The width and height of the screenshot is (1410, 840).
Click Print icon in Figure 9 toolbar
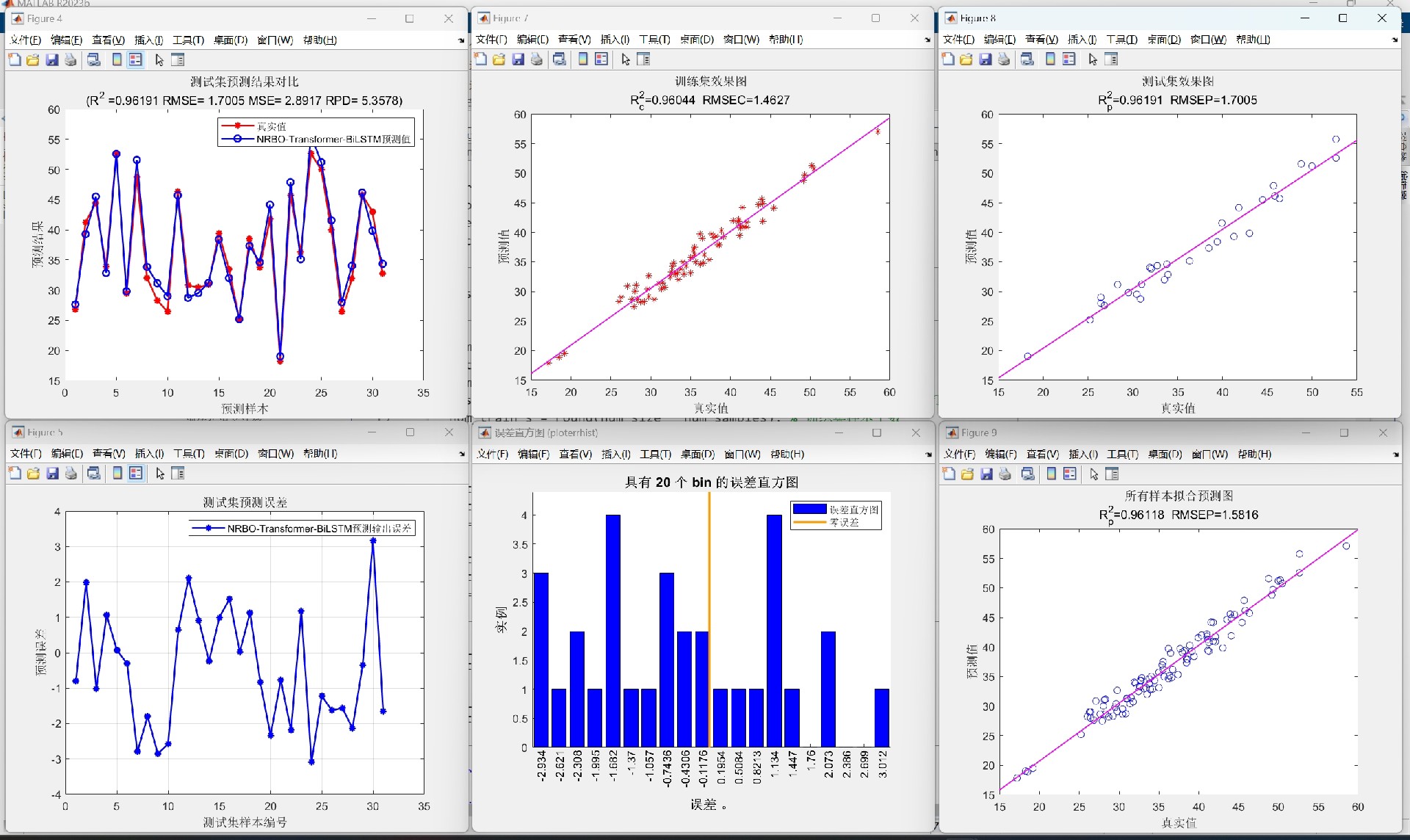pyautogui.click(x=1005, y=474)
